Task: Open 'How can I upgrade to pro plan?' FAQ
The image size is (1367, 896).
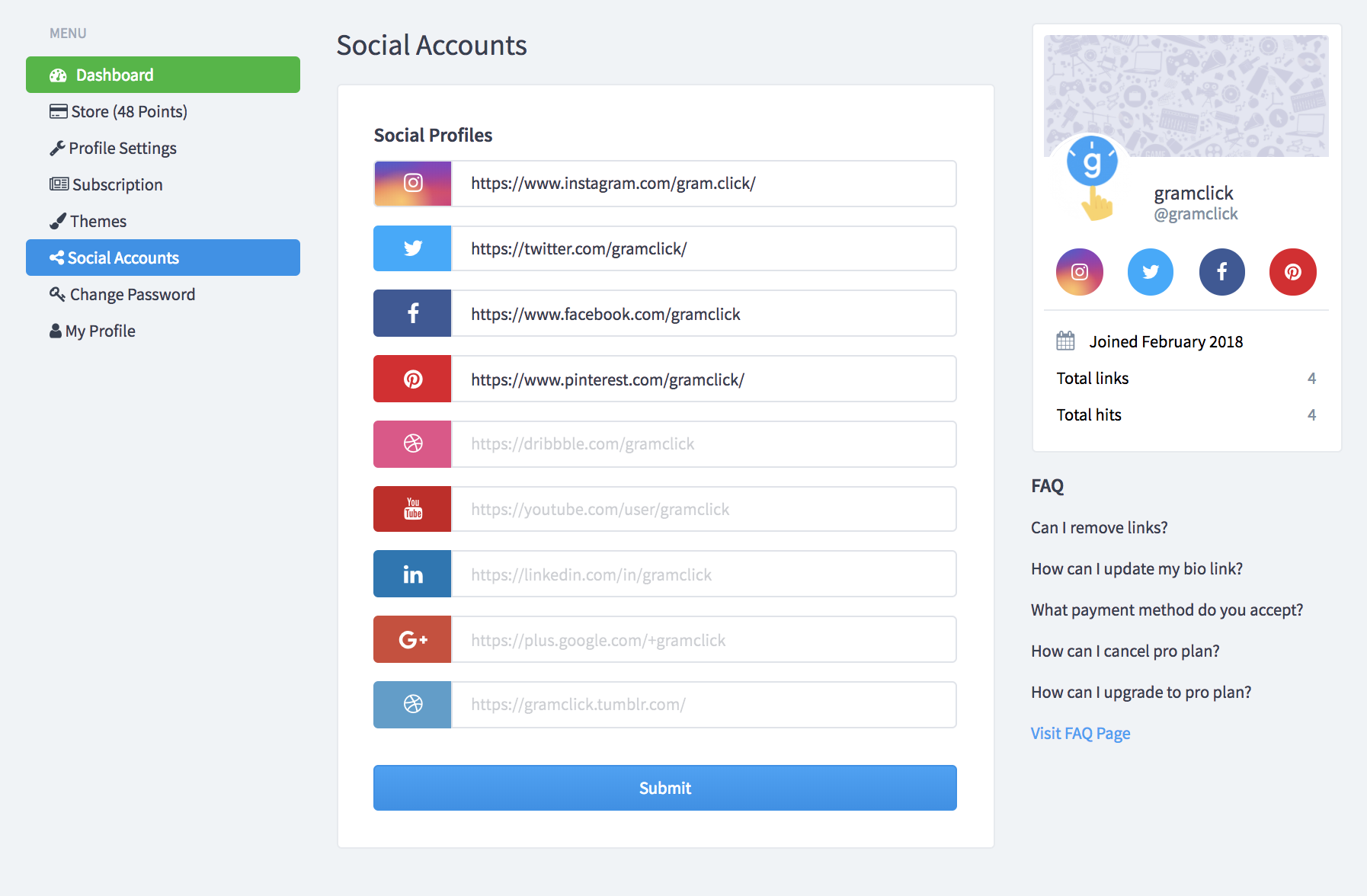Action: 1141,692
